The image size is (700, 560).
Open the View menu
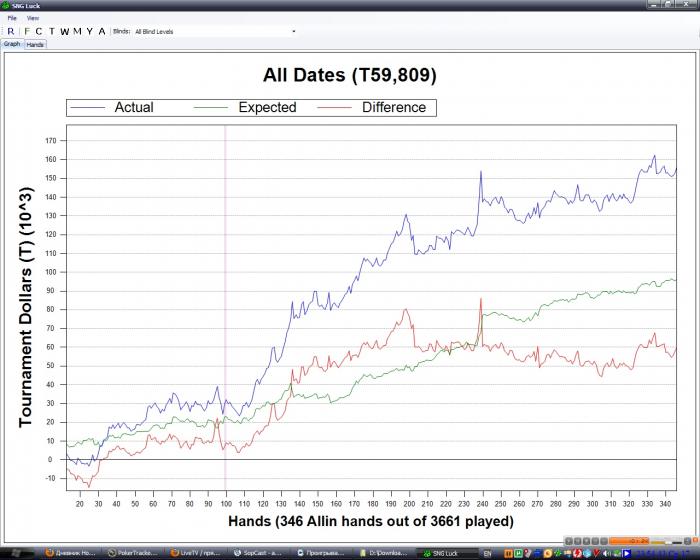click(33, 18)
